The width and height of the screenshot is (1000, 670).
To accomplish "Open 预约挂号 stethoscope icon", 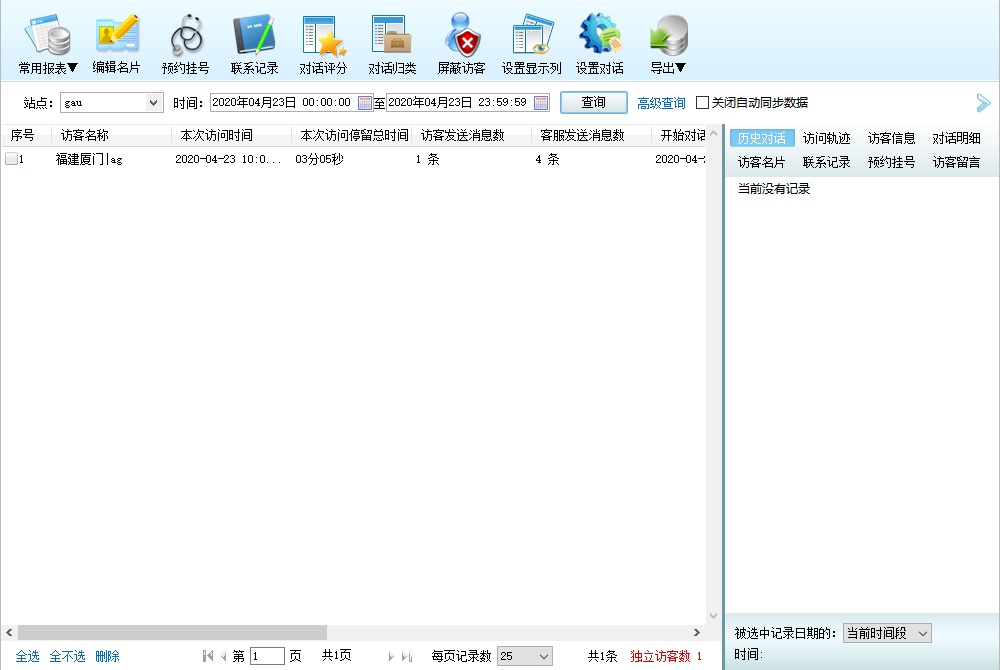I will point(185,37).
